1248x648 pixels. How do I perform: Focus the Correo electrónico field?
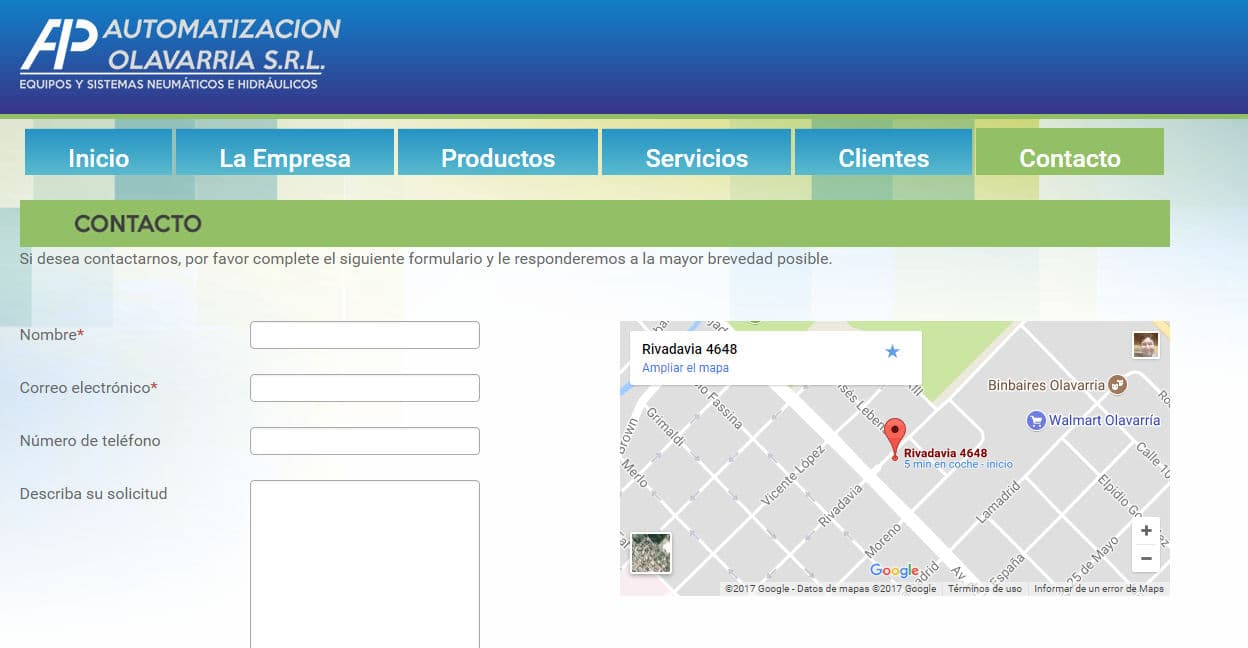tap(365, 388)
